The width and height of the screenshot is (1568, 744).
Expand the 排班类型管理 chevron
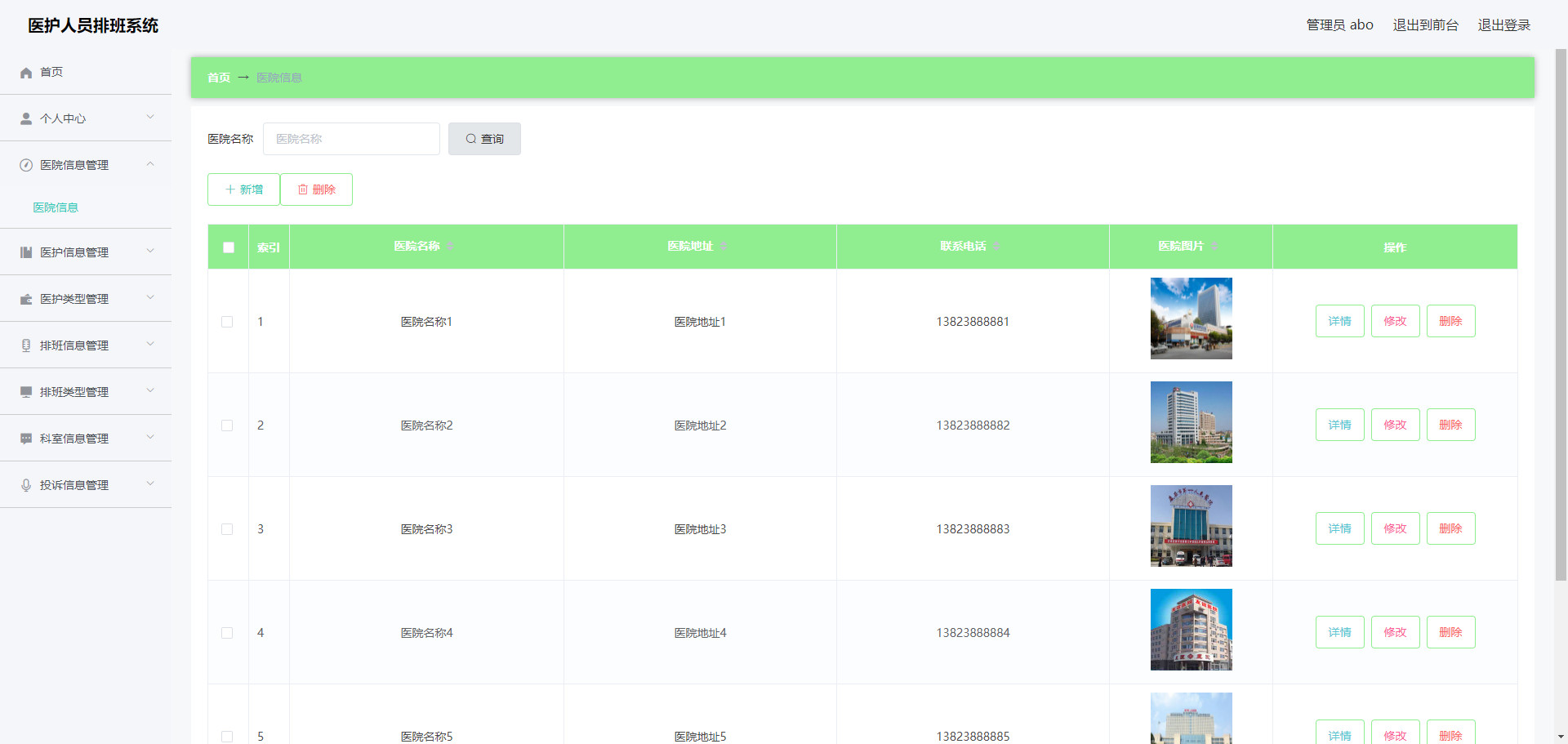[150, 391]
